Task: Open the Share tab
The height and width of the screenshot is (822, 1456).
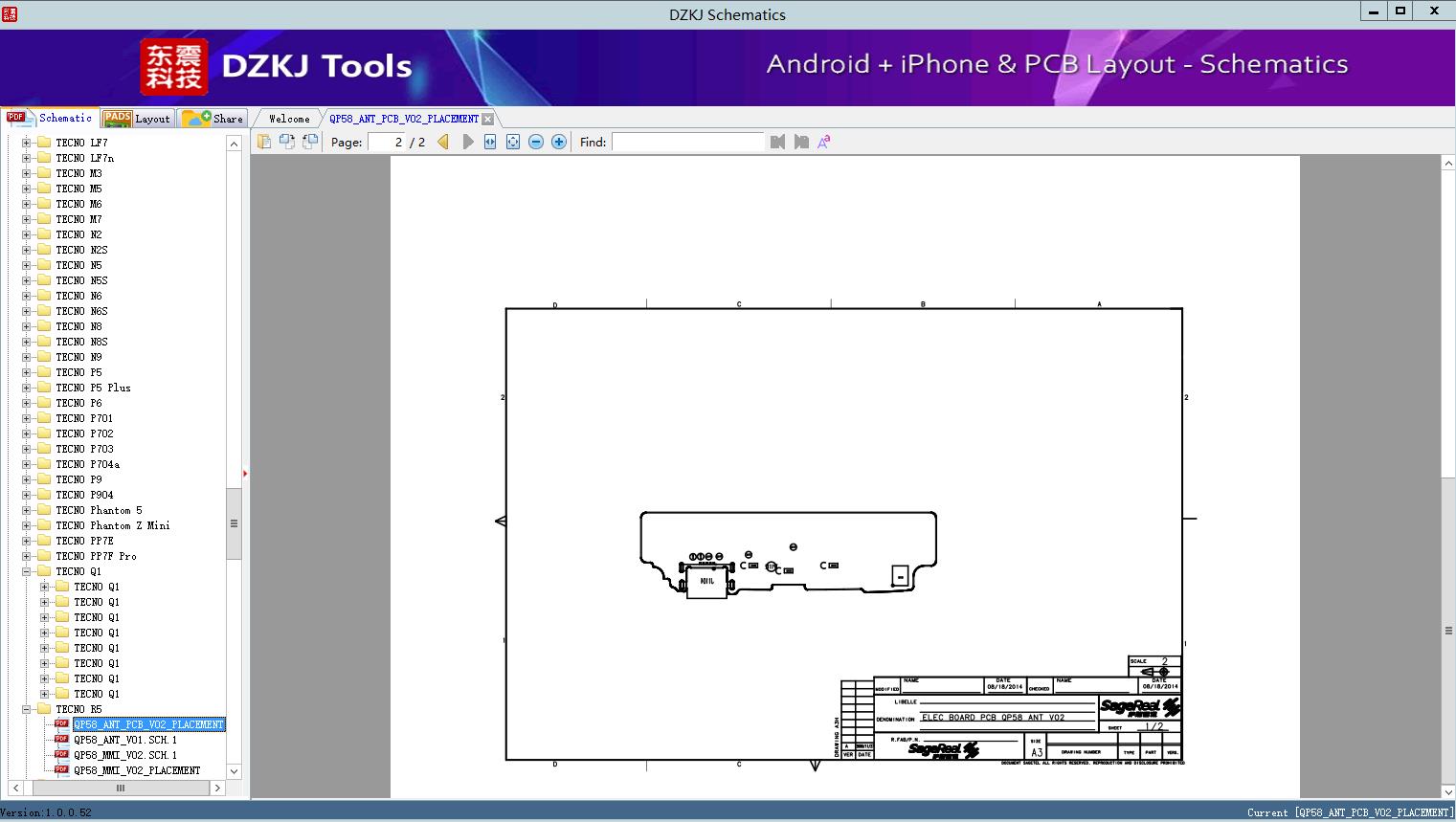Action: (213, 119)
